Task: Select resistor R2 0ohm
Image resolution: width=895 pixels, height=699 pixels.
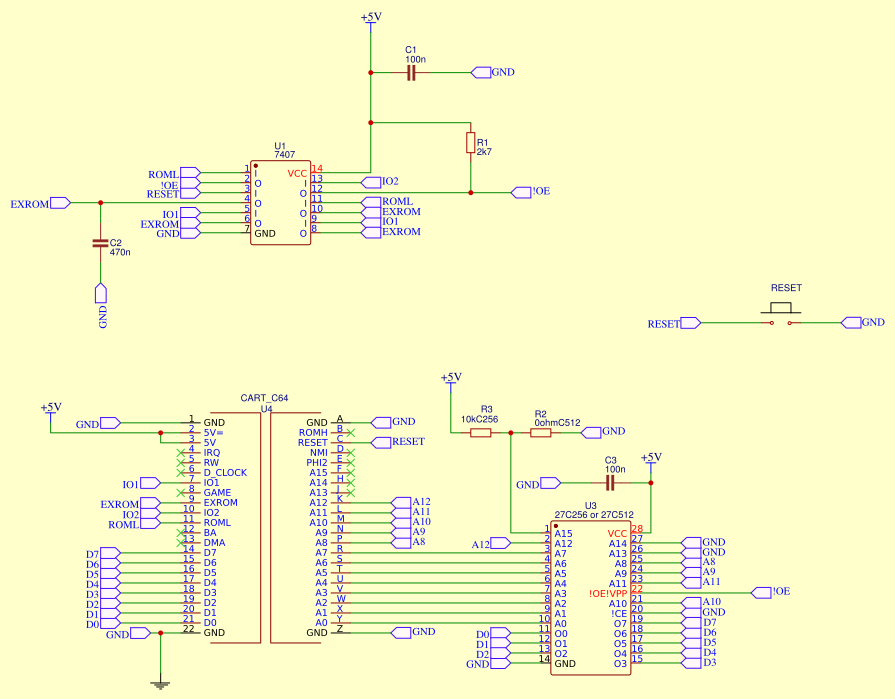Action: click(x=541, y=430)
